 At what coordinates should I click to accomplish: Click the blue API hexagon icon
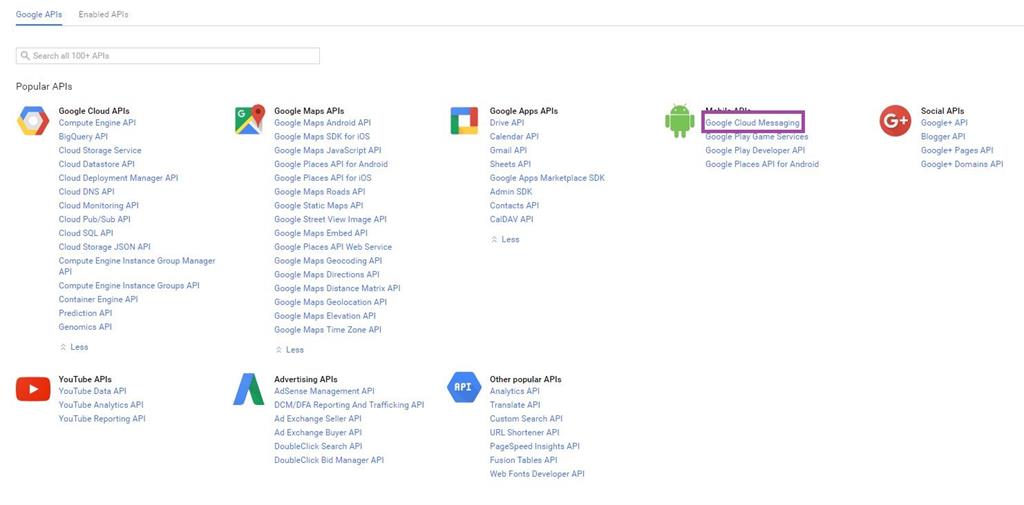point(464,387)
